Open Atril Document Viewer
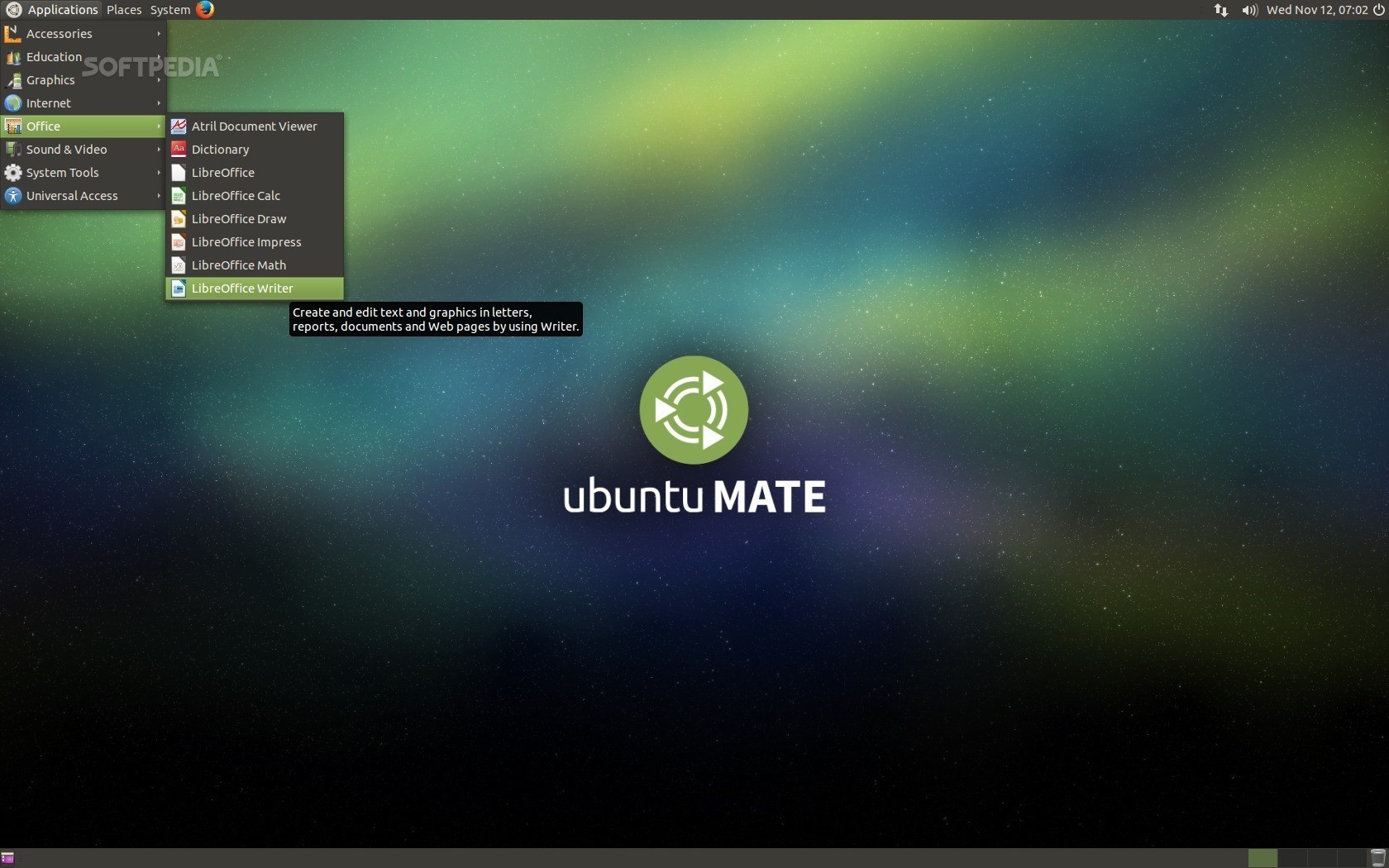Screen dimensions: 1389x868 pos(254,126)
